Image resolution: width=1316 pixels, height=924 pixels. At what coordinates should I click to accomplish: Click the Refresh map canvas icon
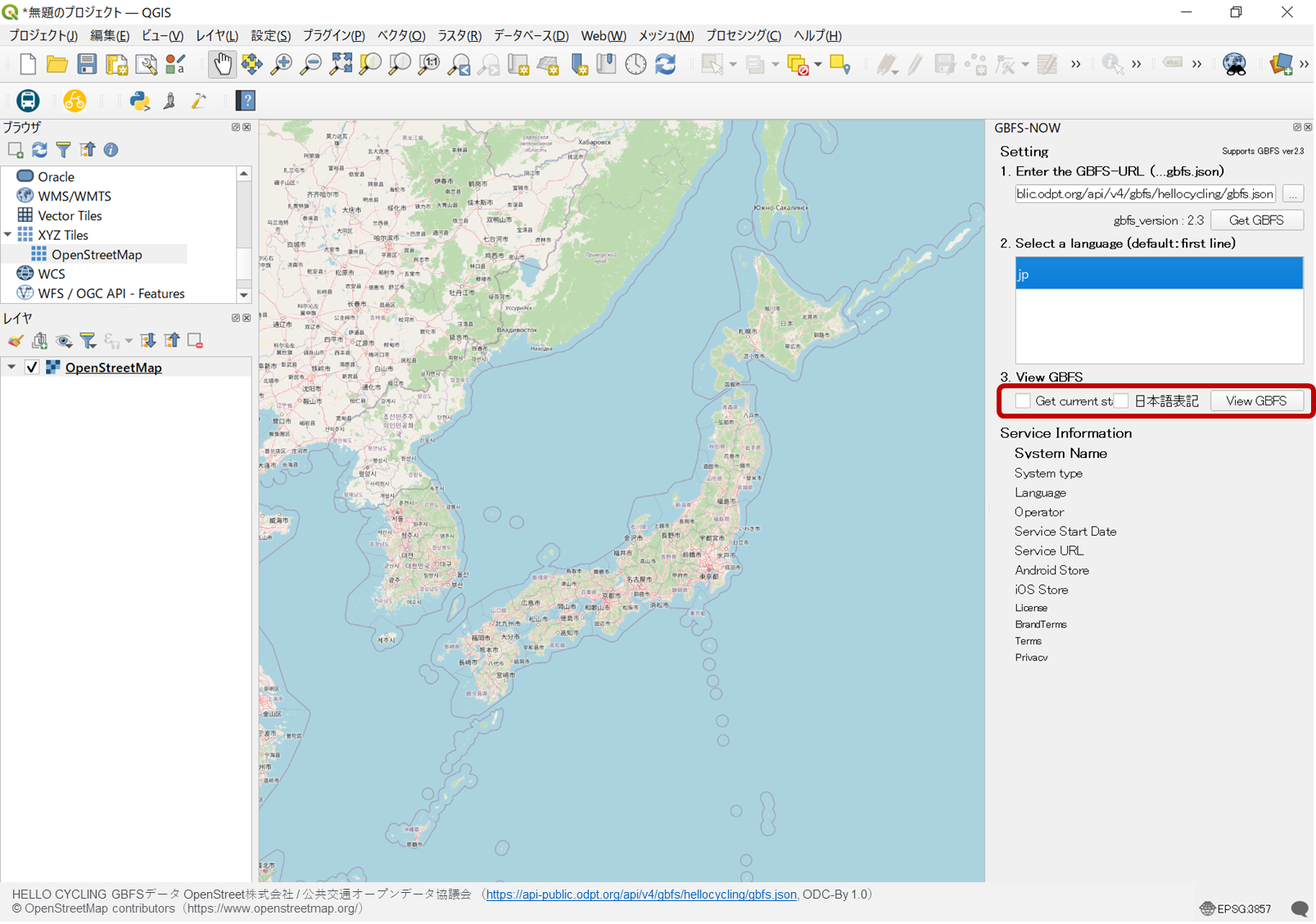665,64
